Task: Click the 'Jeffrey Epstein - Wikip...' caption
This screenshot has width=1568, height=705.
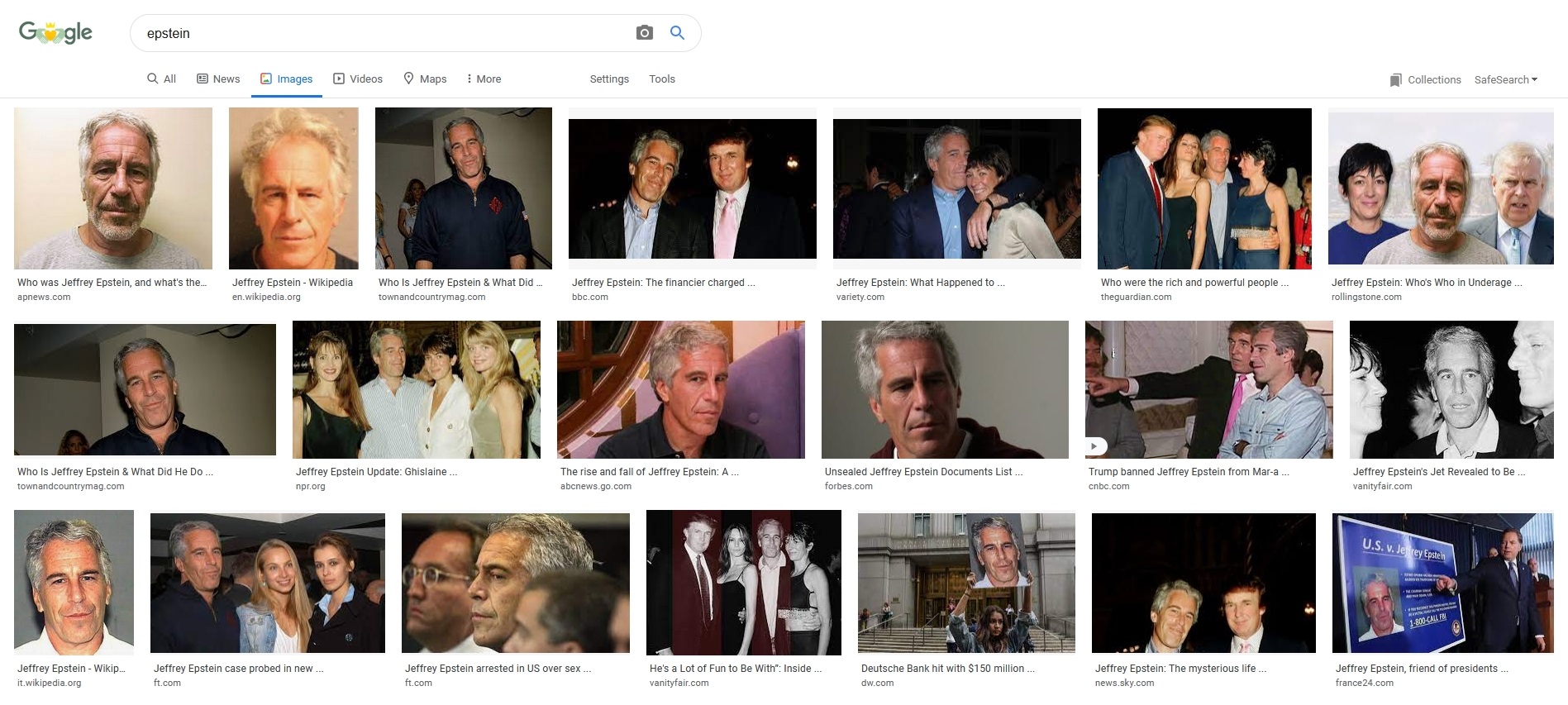Action: (x=71, y=669)
